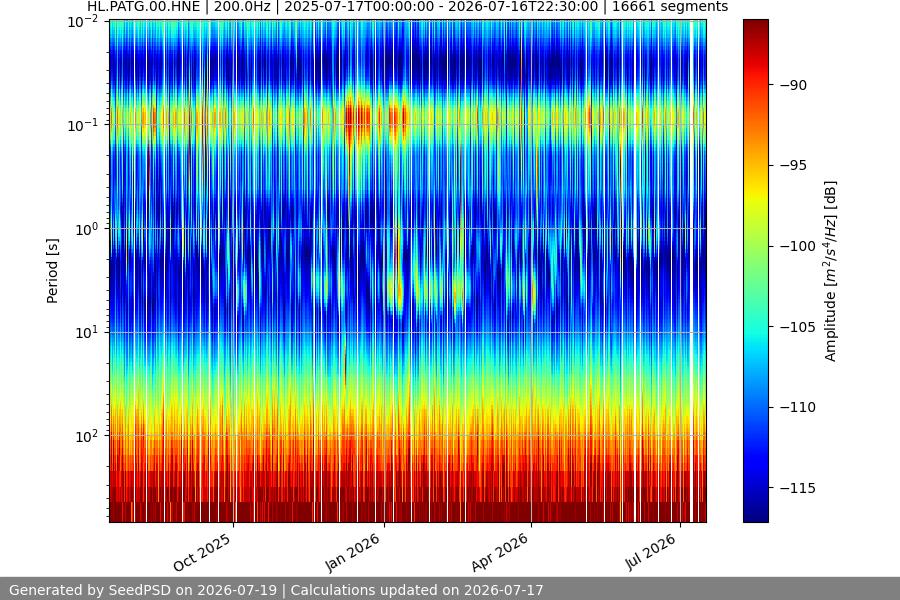This screenshot has width=900, height=600.
Task: Click the "Jul 2026" x-axis tick label
Action: point(651,552)
